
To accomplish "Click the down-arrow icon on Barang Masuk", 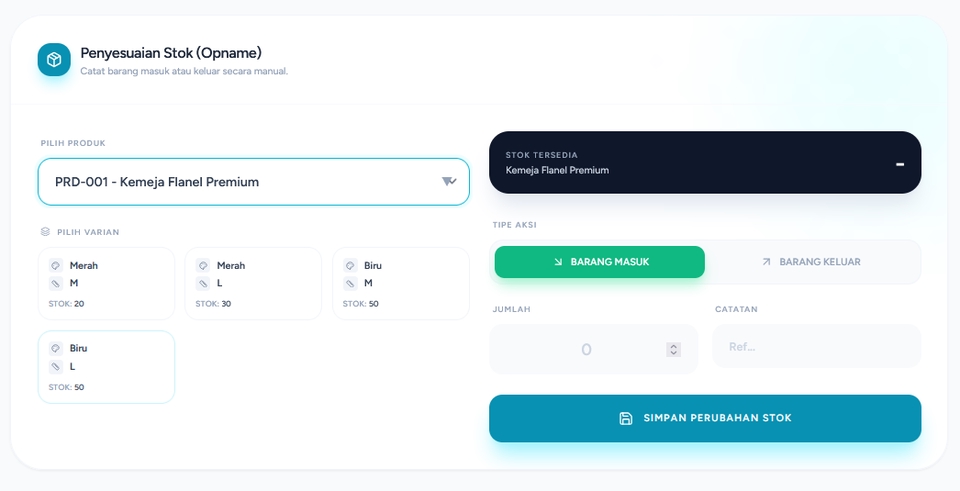I will coord(558,262).
